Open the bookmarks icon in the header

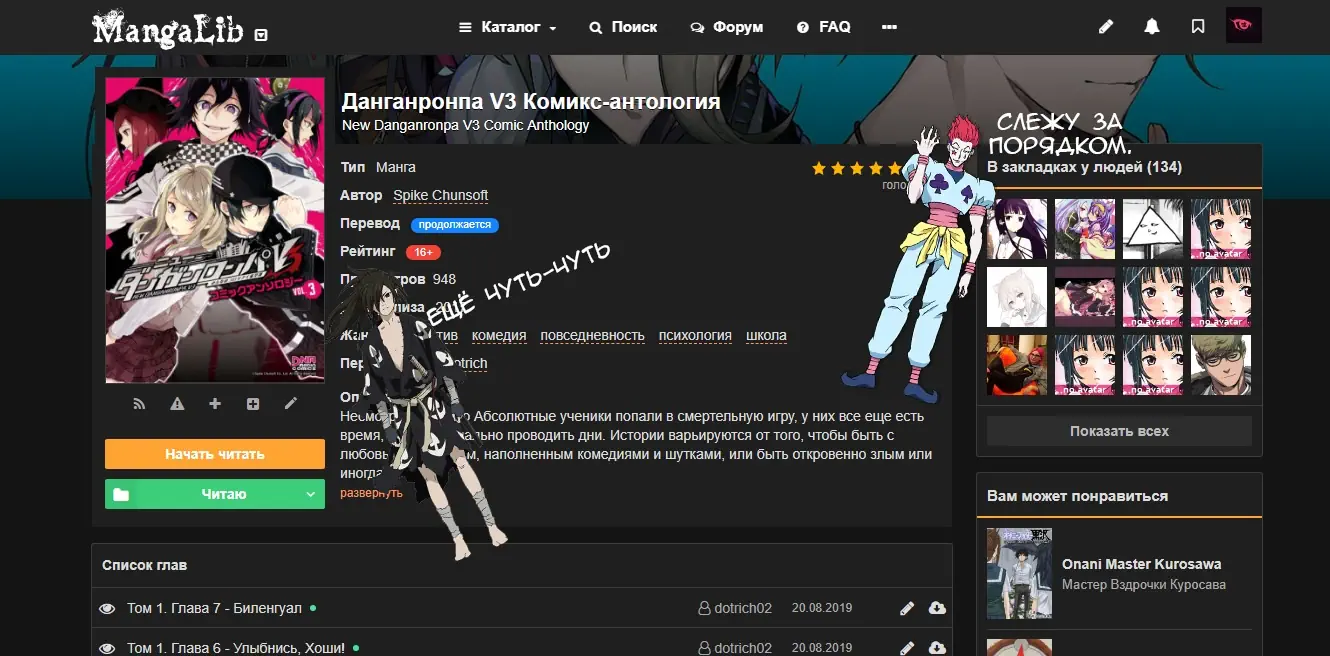(1198, 27)
